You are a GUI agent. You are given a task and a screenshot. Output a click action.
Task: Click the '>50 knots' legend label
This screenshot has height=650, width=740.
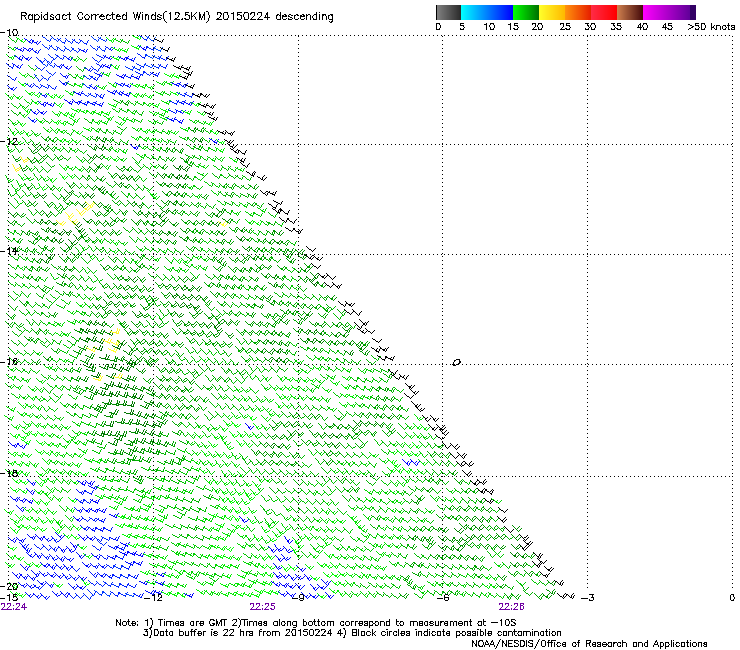pyautogui.click(x=711, y=27)
